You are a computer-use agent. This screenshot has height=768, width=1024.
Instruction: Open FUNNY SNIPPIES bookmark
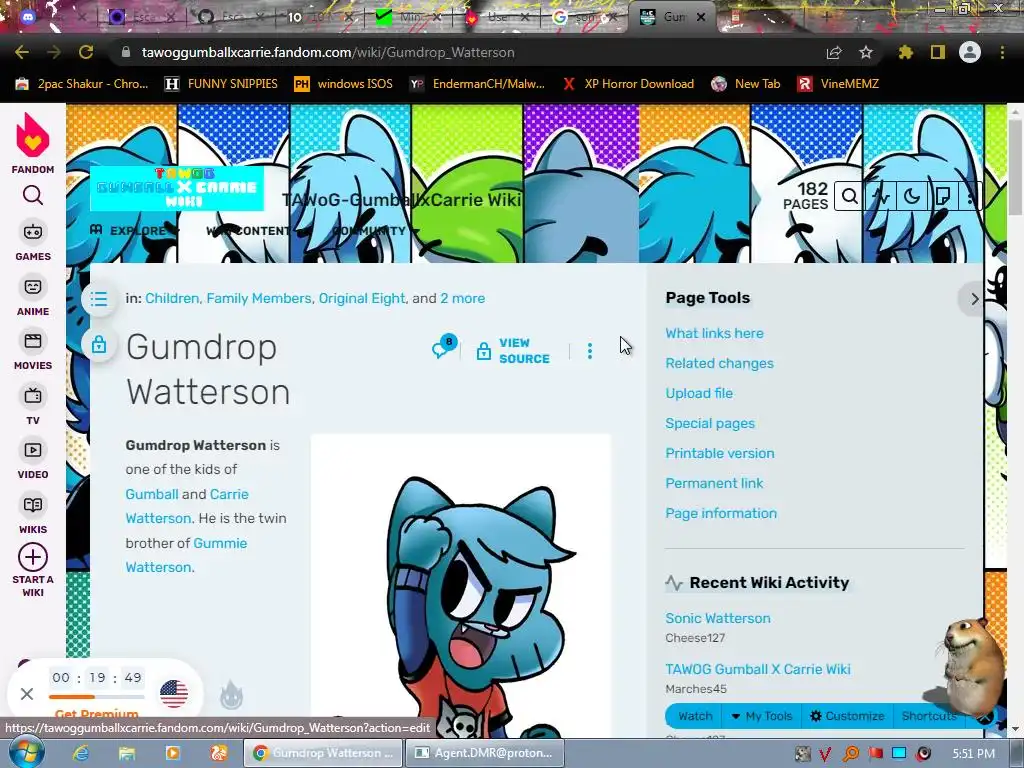(x=221, y=84)
